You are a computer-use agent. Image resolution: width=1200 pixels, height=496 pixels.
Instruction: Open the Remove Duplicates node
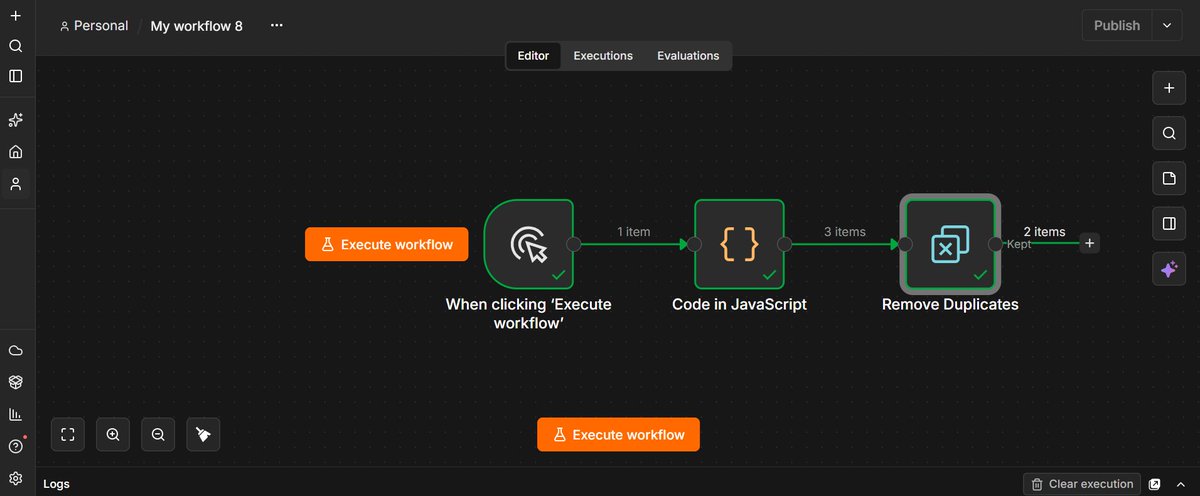click(x=949, y=243)
